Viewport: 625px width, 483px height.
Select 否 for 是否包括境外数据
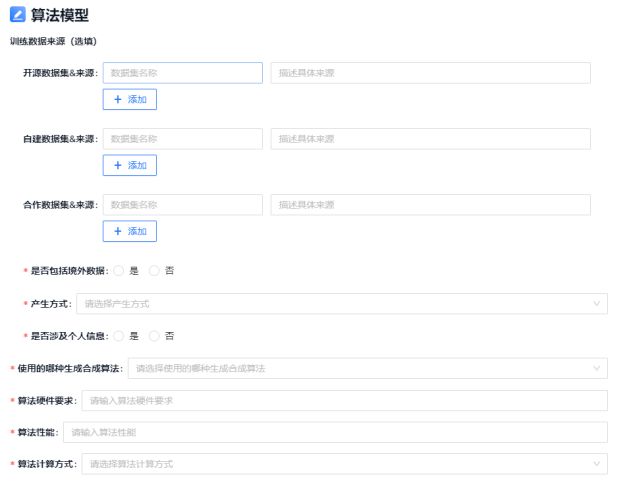[x=155, y=271]
